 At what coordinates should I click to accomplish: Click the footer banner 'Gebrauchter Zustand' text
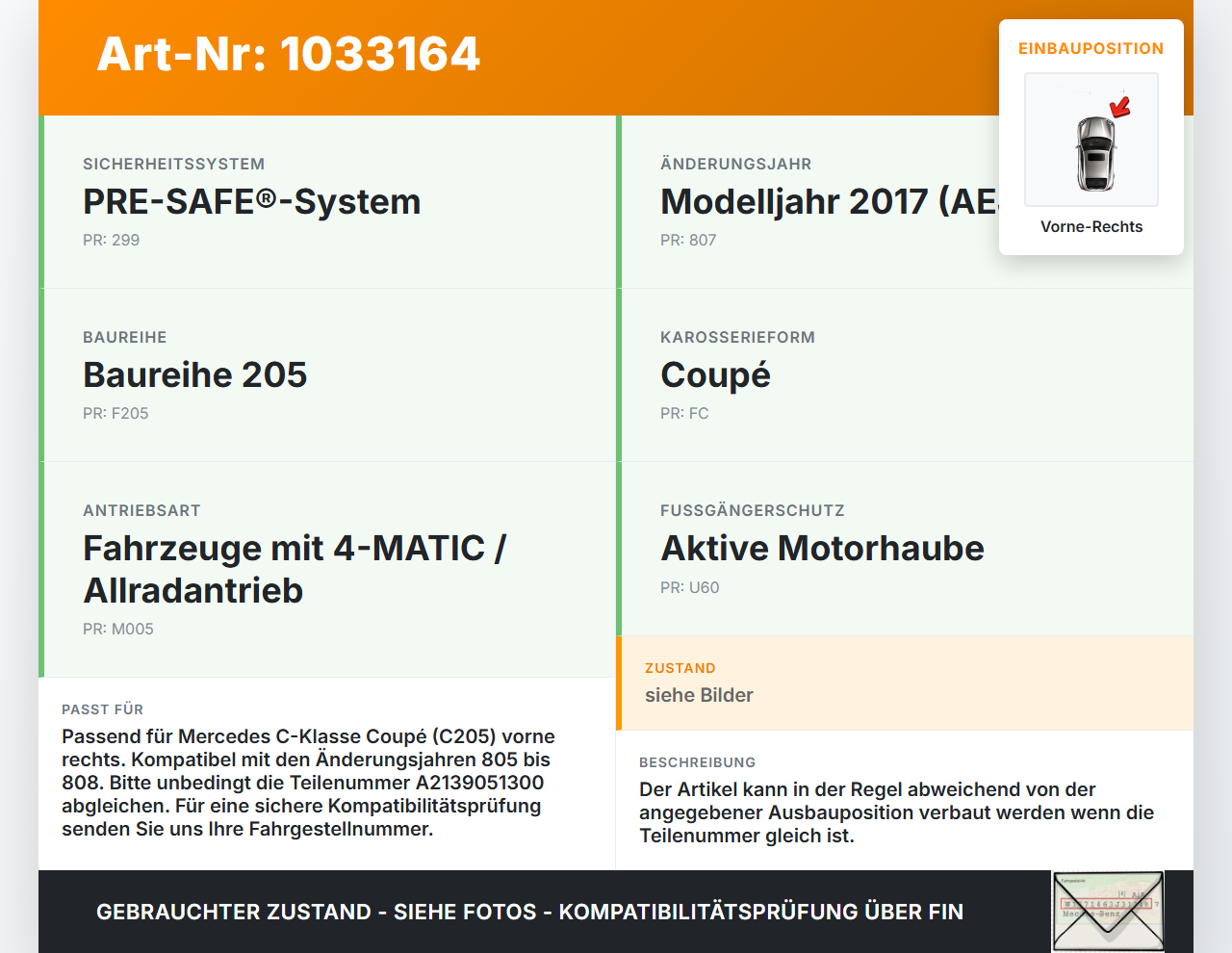tap(529, 912)
